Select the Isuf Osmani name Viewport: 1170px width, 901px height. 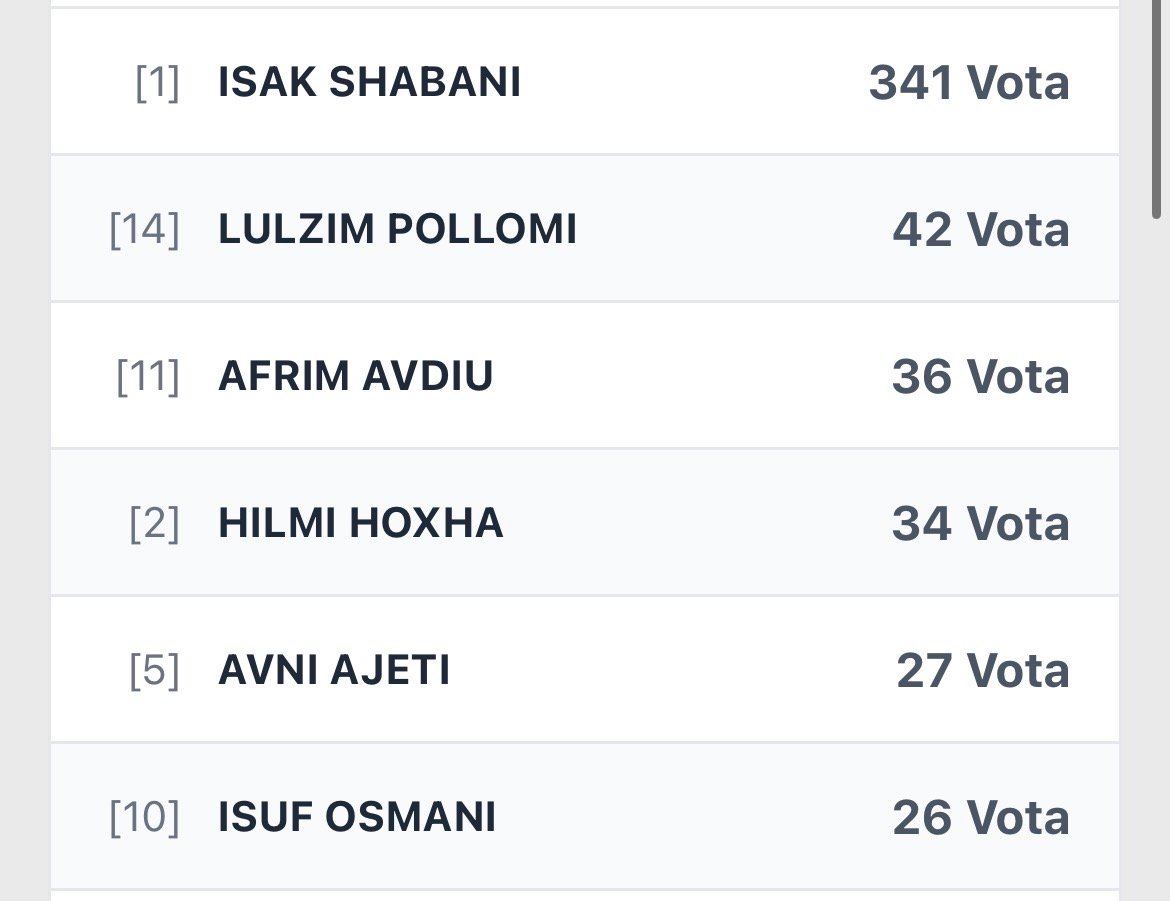click(357, 817)
